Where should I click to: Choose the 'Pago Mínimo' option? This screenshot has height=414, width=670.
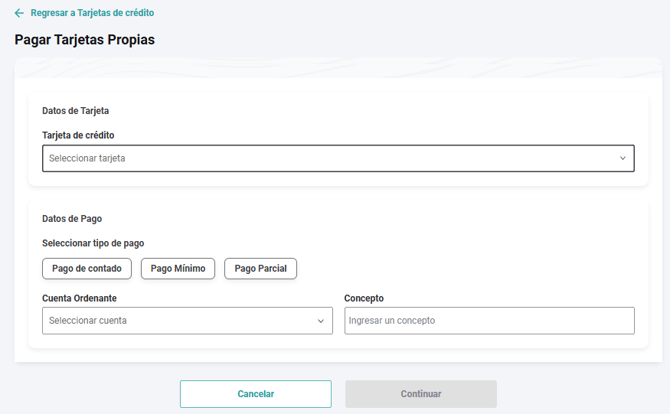(178, 269)
